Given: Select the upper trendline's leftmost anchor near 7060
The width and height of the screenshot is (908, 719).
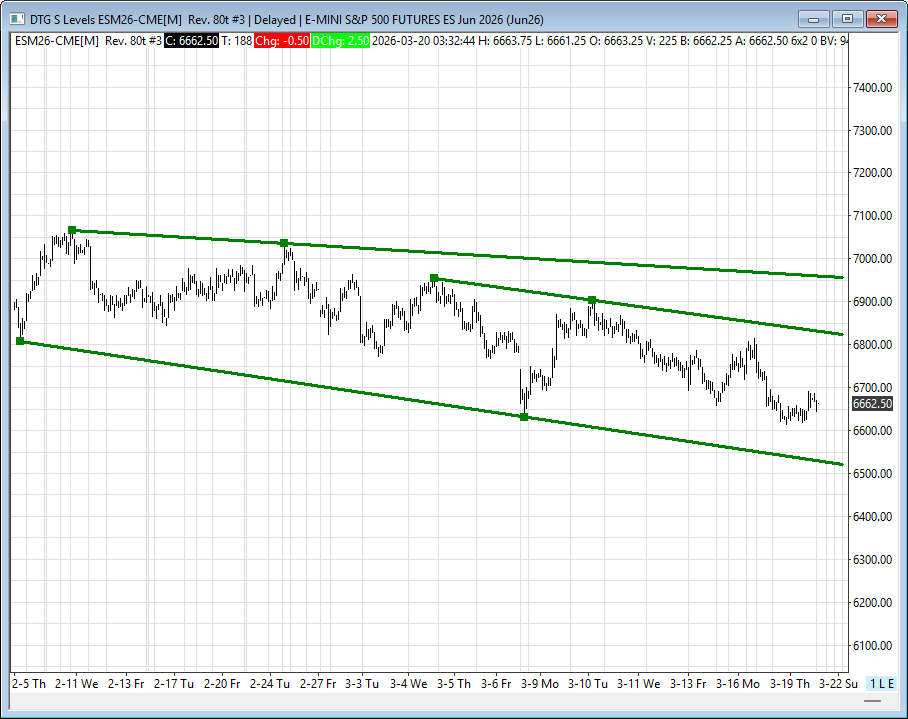Looking at the screenshot, I should [72, 230].
